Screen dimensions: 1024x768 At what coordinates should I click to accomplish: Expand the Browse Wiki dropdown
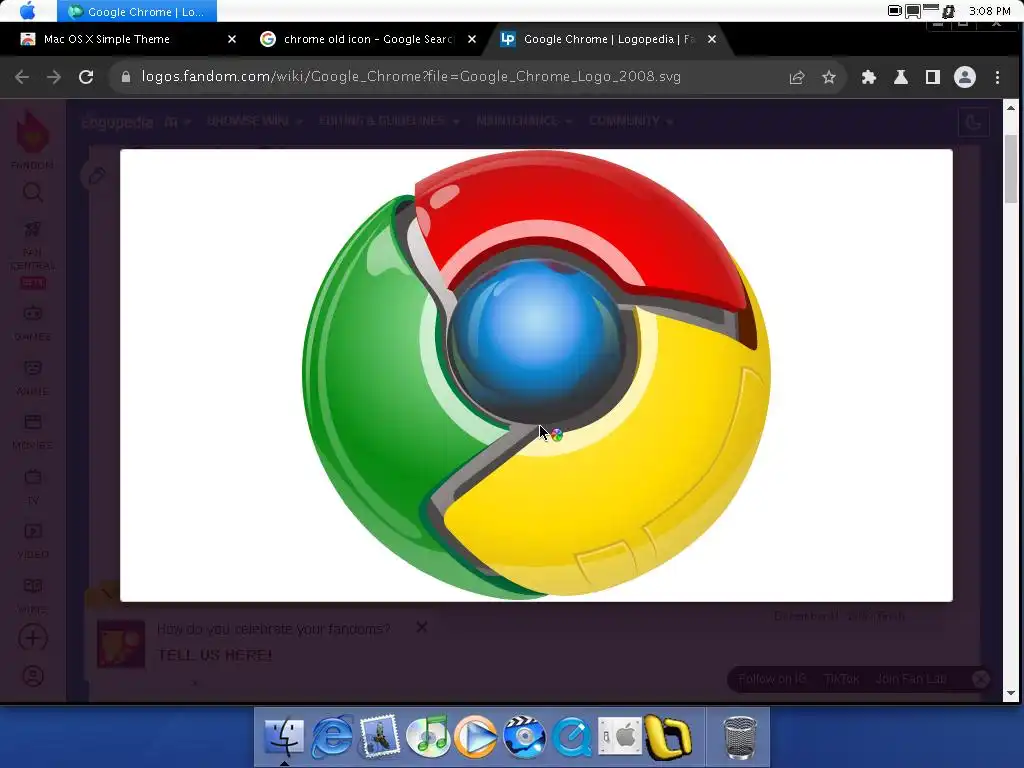tap(254, 121)
